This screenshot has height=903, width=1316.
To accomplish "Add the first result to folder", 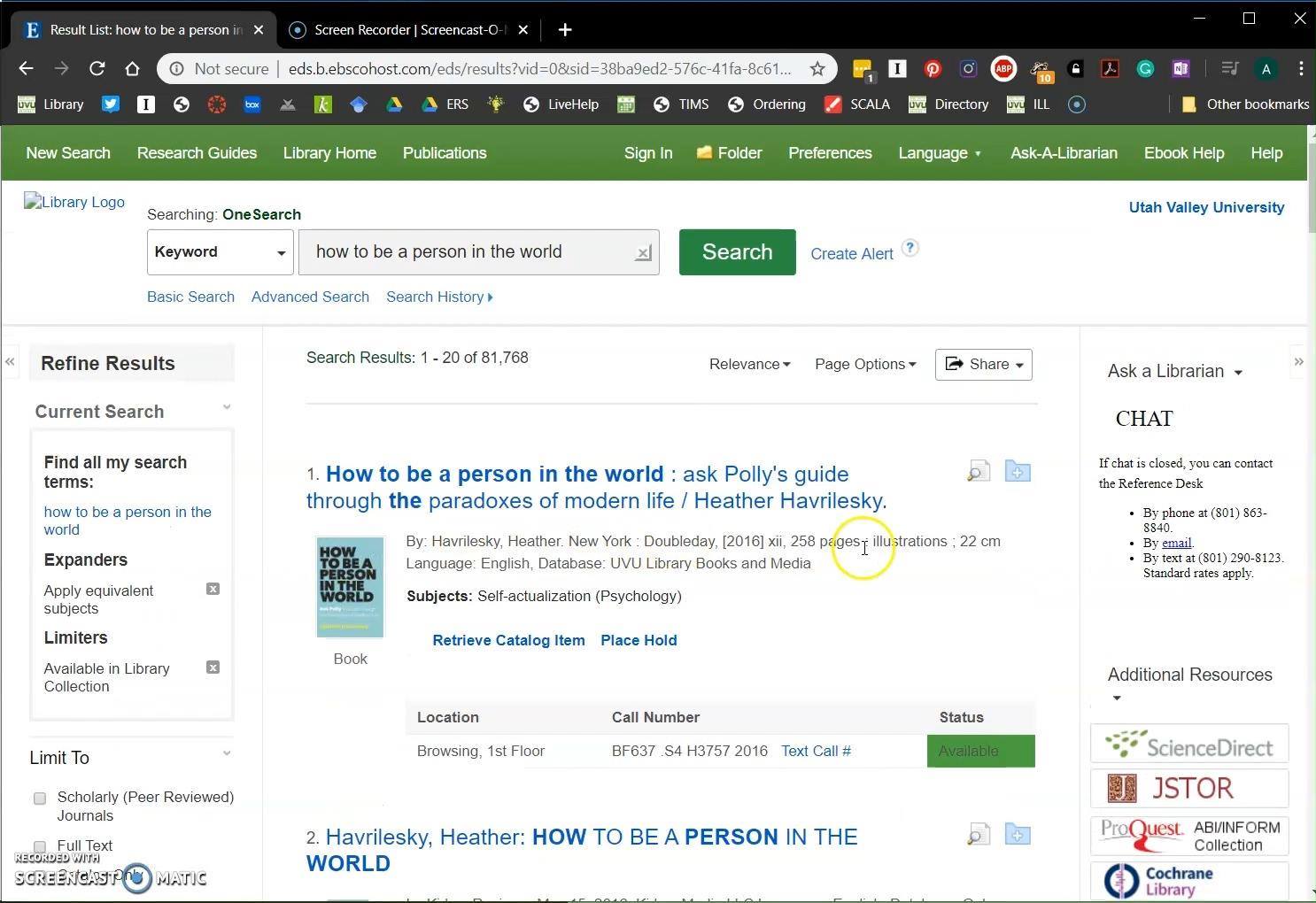I will coord(1018,471).
